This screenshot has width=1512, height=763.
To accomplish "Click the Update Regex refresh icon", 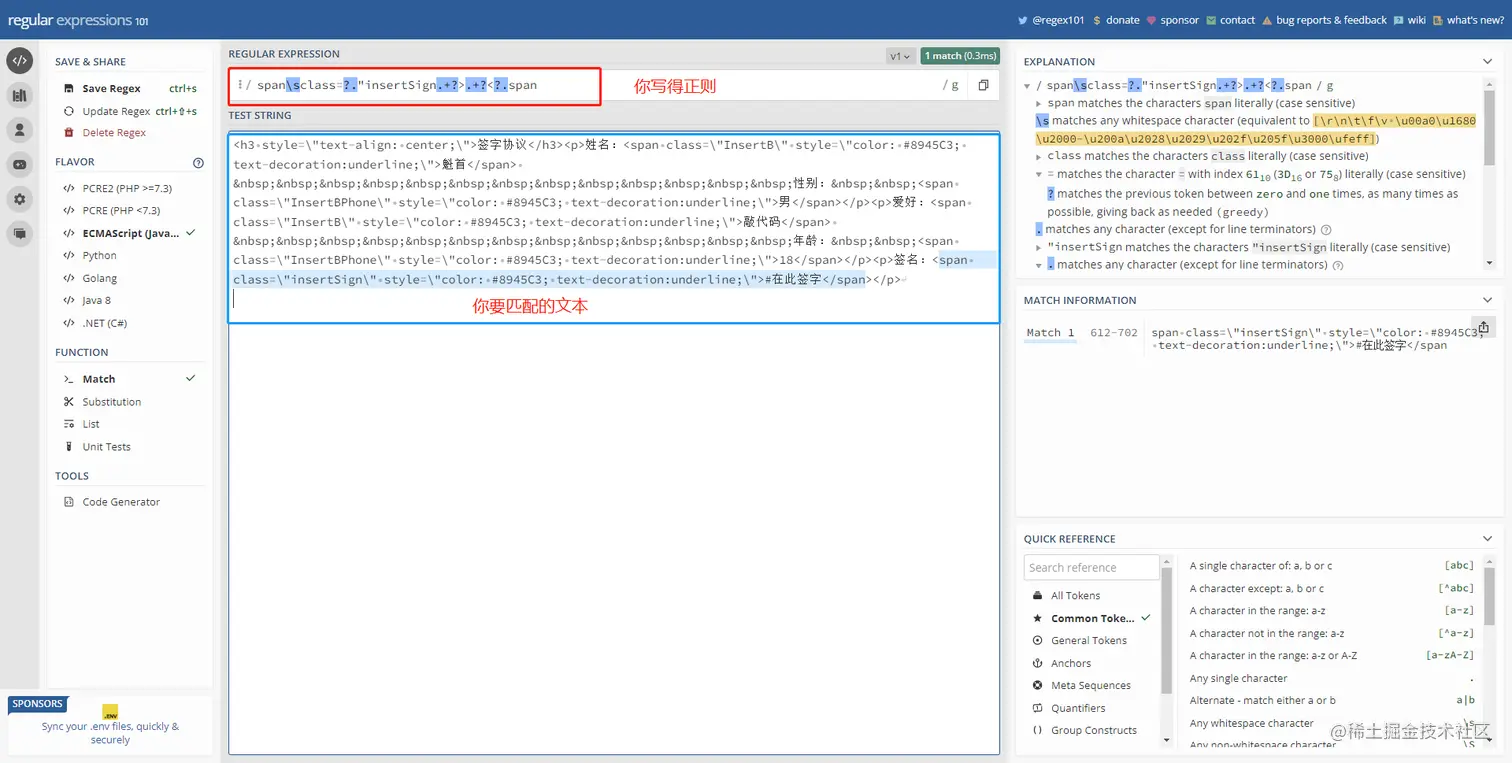I will tap(69, 111).
